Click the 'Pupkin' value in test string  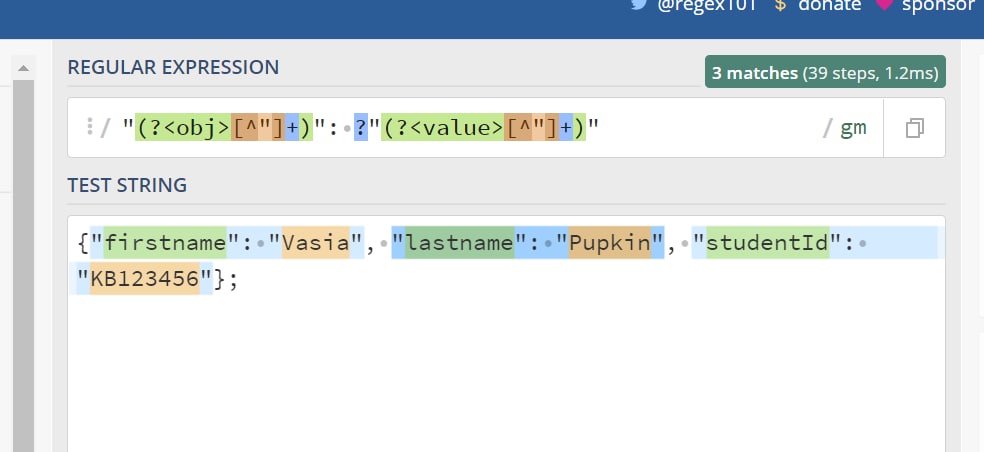click(610, 243)
